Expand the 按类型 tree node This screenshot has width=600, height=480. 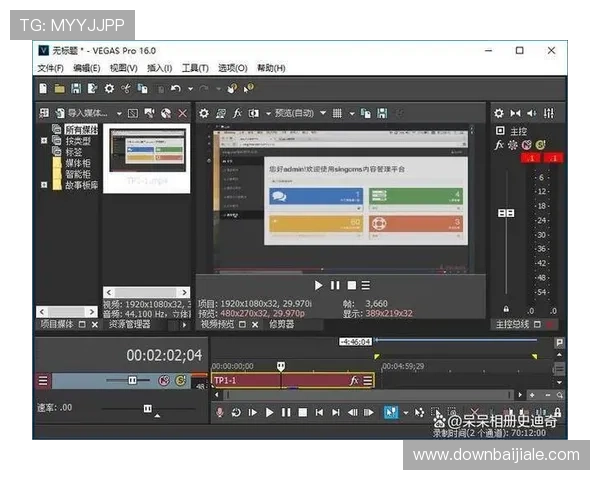(43, 141)
